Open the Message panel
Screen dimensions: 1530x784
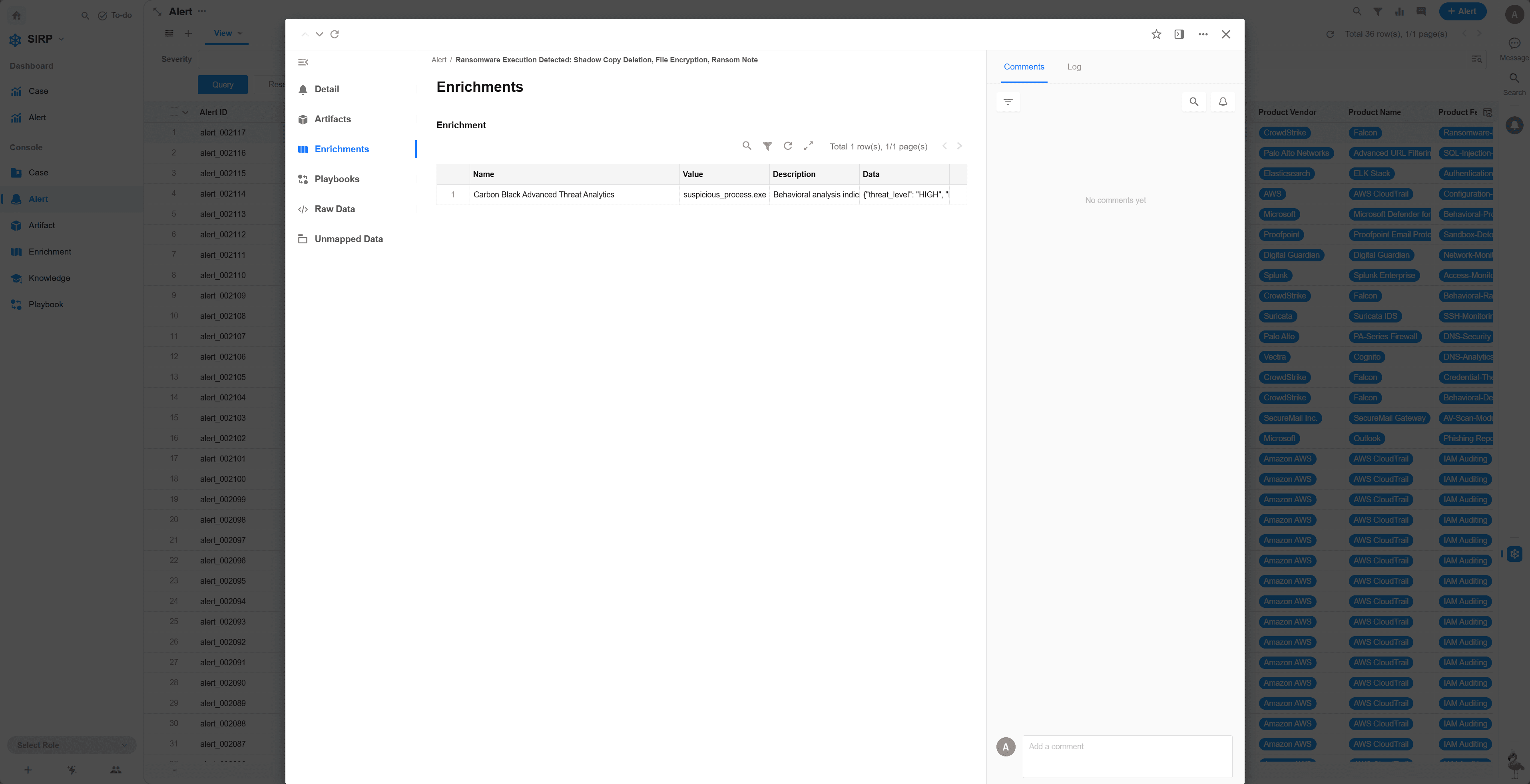click(1514, 49)
